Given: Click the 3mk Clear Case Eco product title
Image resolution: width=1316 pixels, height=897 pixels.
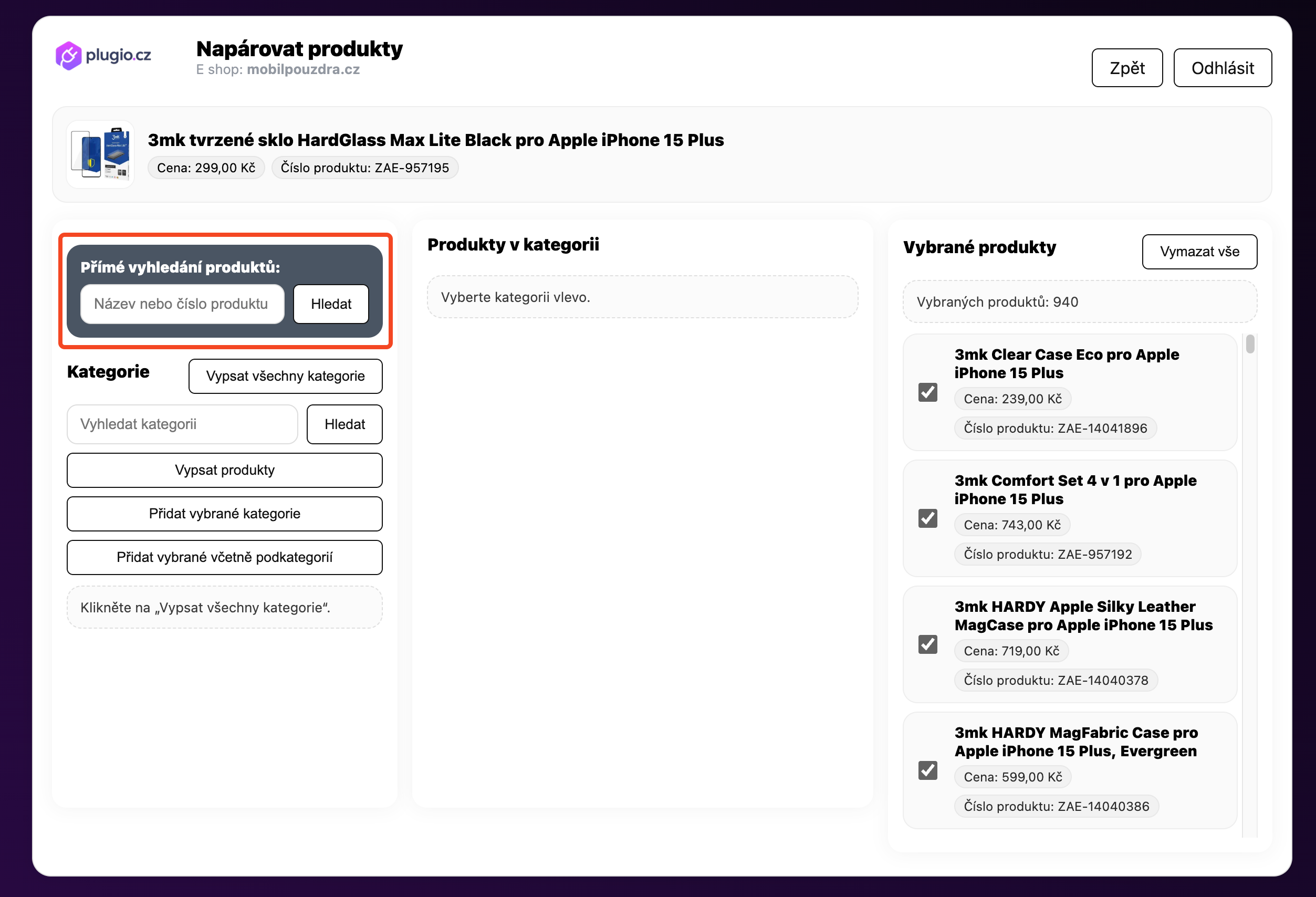Looking at the screenshot, I should pos(1066,363).
